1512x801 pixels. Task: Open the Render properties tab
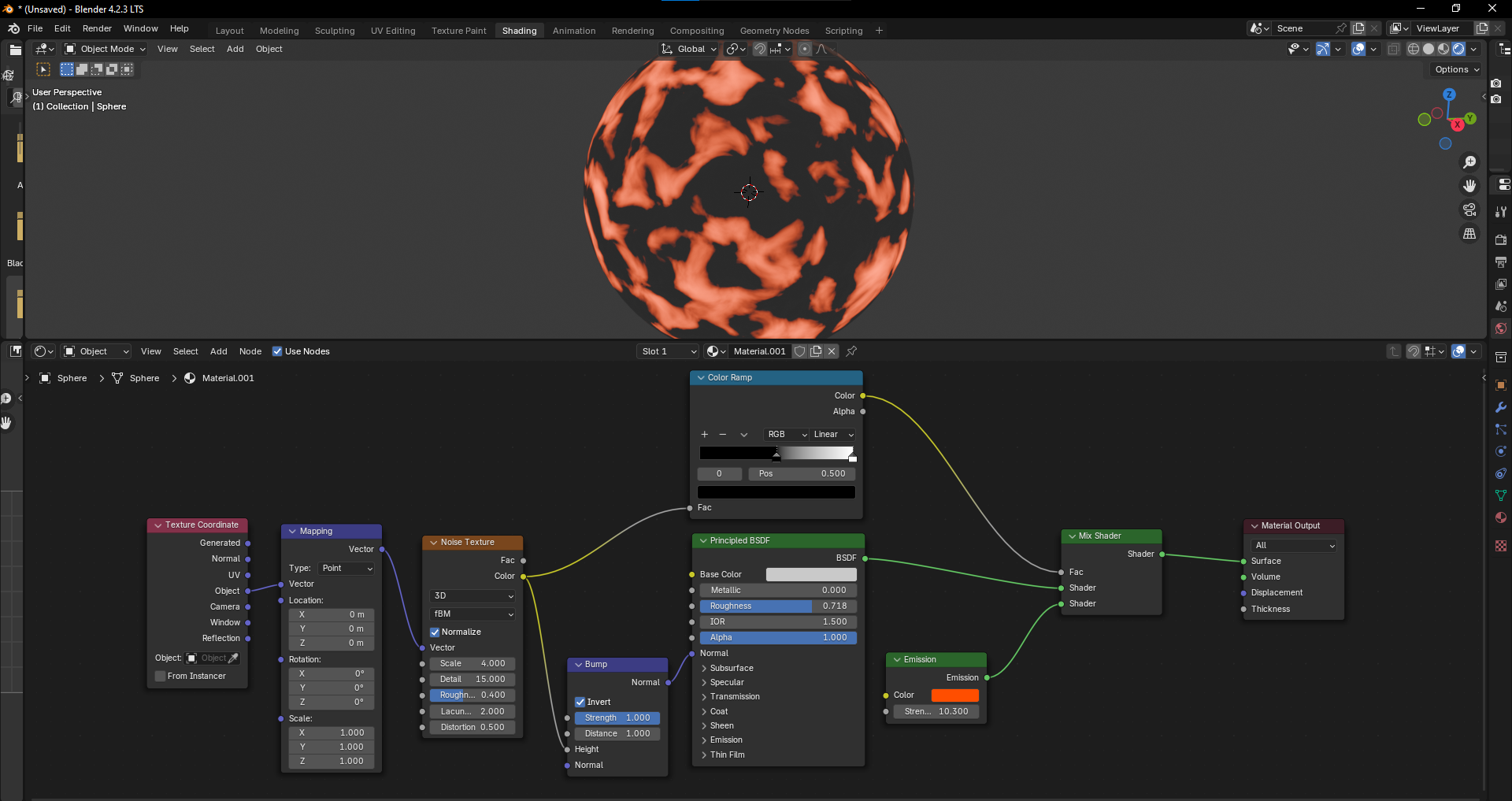point(1501,240)
